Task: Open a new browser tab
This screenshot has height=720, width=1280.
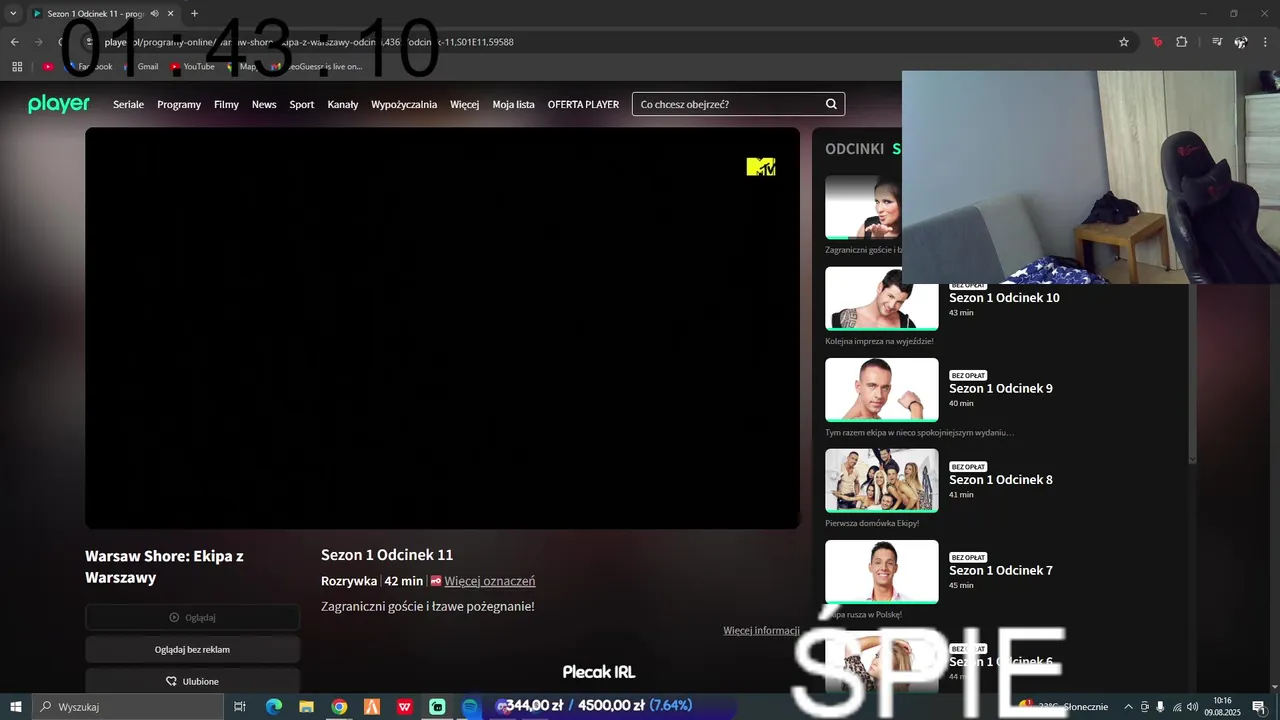Action: click(194, 14)
